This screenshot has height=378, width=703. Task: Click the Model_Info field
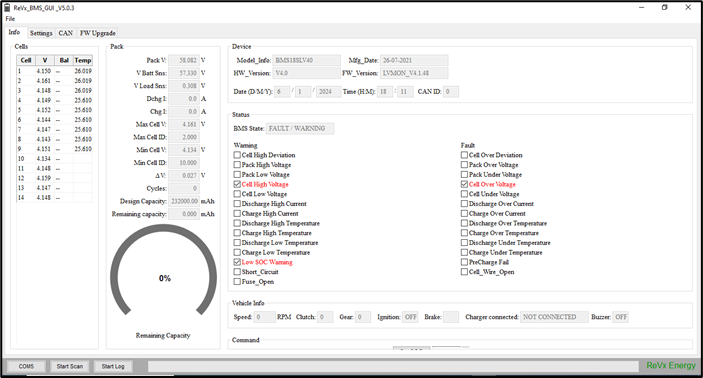click(x=307, y=60)
